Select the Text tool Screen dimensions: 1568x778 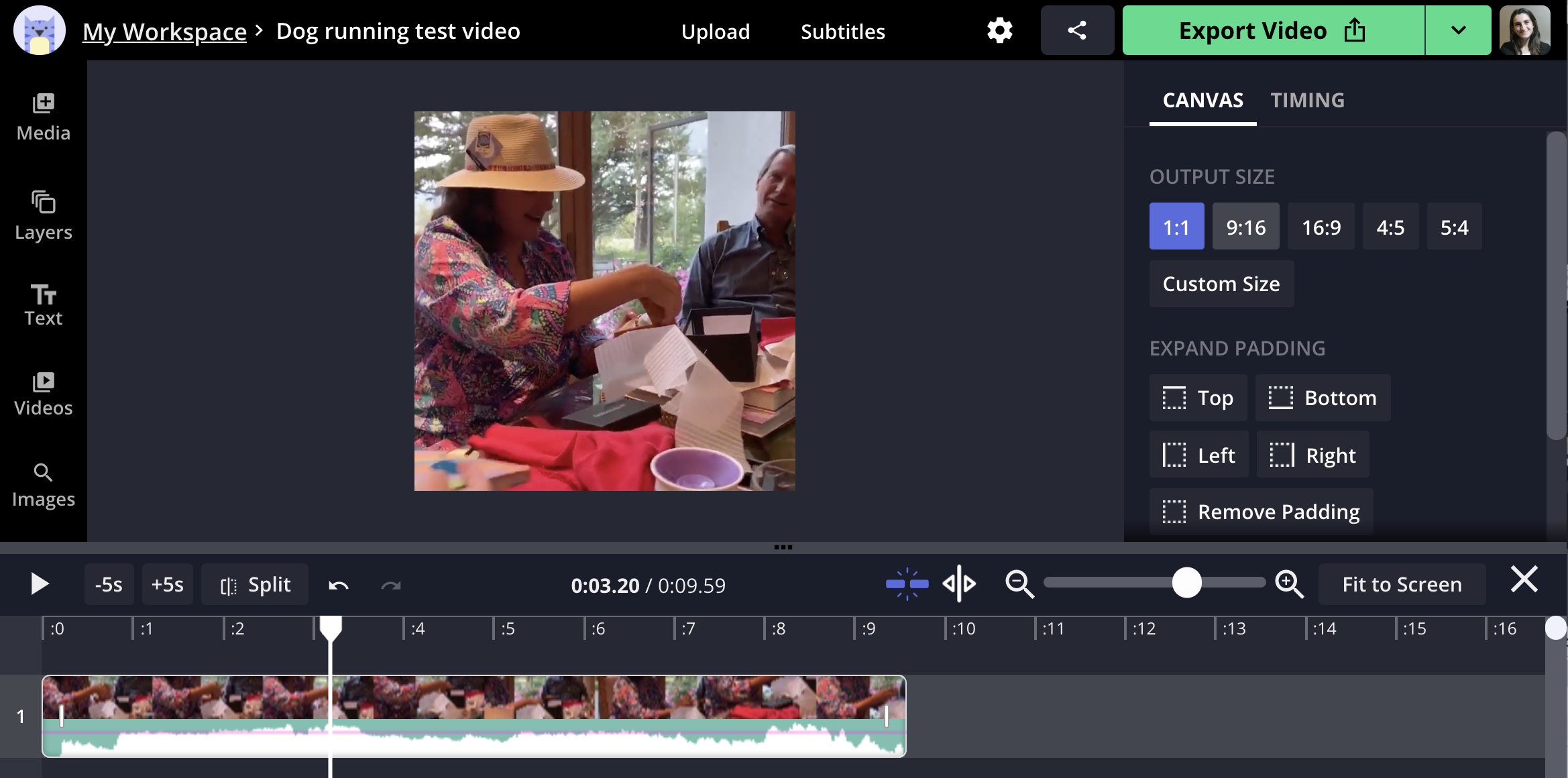click(x=43, y=305)
